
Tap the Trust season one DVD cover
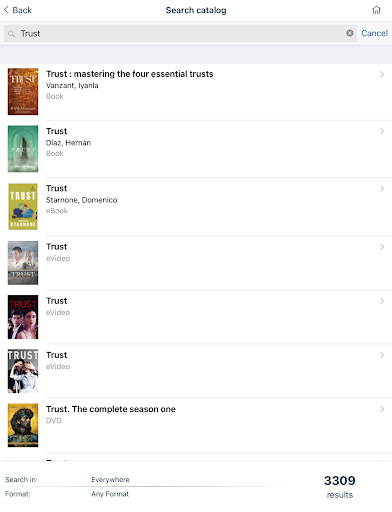(x=23, y=425)
